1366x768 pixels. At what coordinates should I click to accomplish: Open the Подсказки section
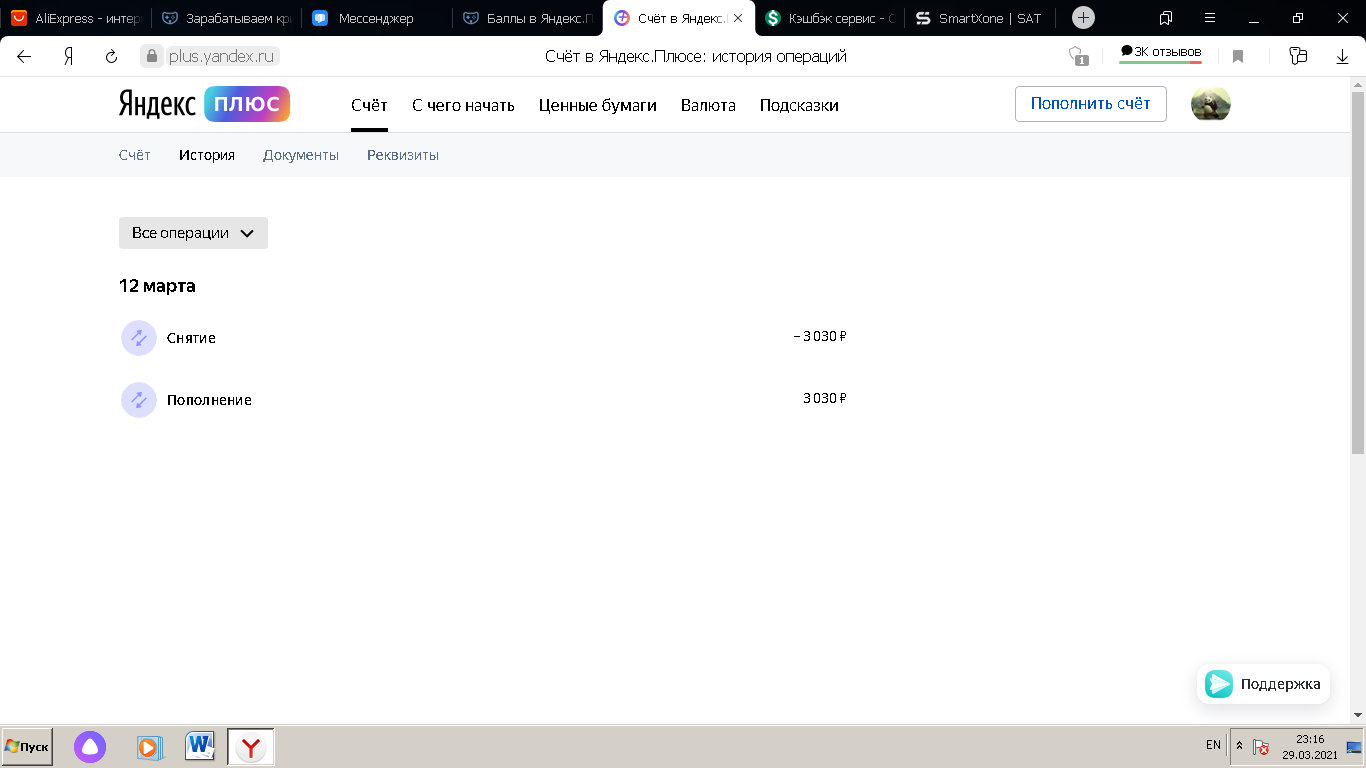click(799, 105)
